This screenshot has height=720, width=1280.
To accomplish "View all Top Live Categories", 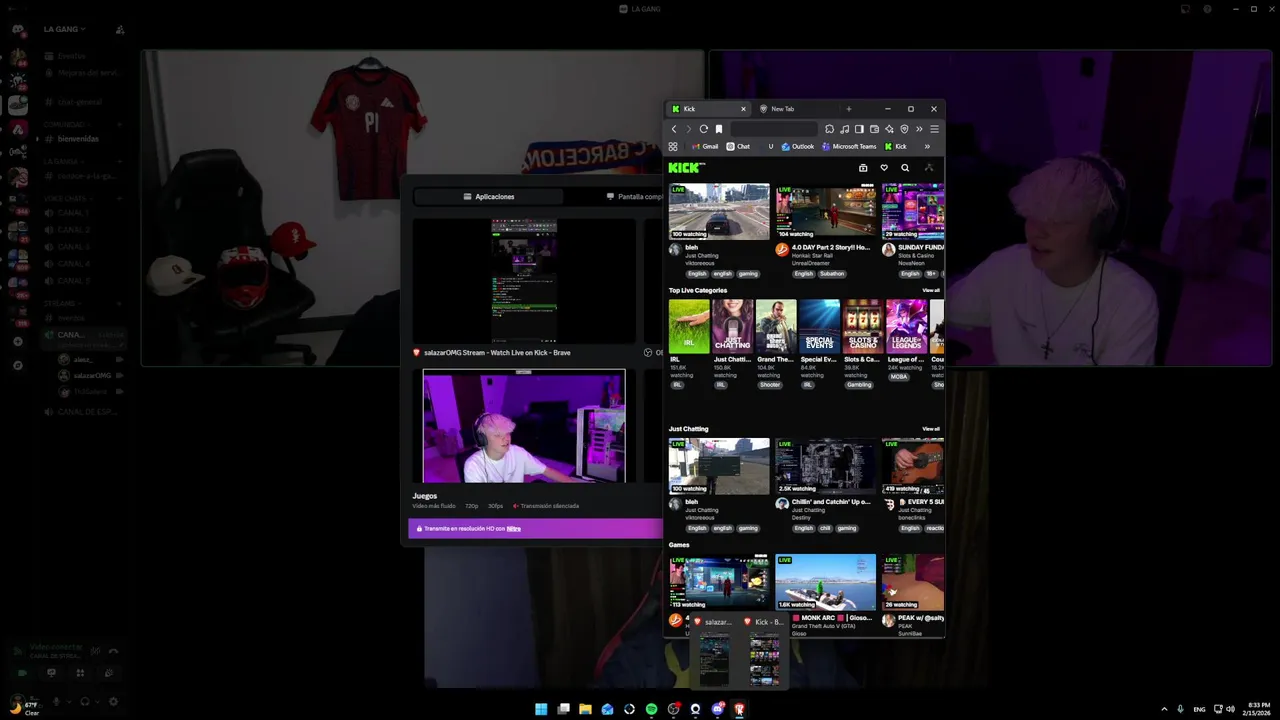I will [x=931, y=290].
